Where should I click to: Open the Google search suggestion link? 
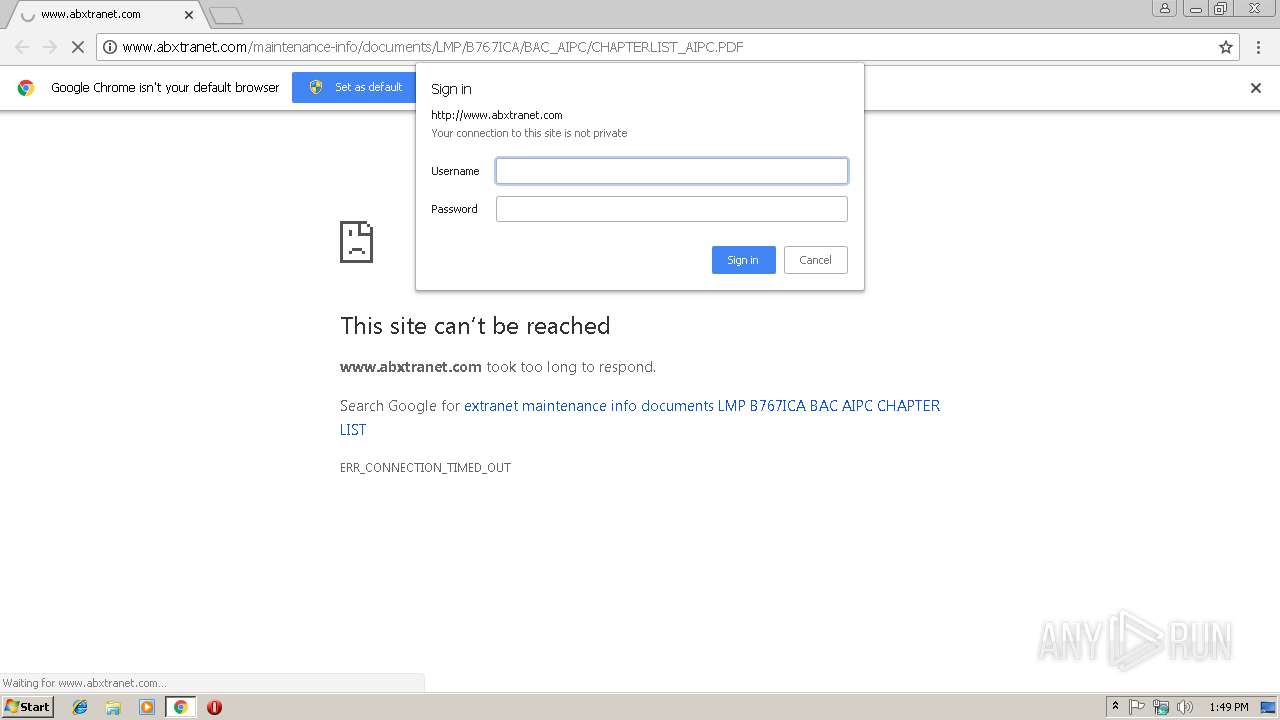tap(640, 417)
